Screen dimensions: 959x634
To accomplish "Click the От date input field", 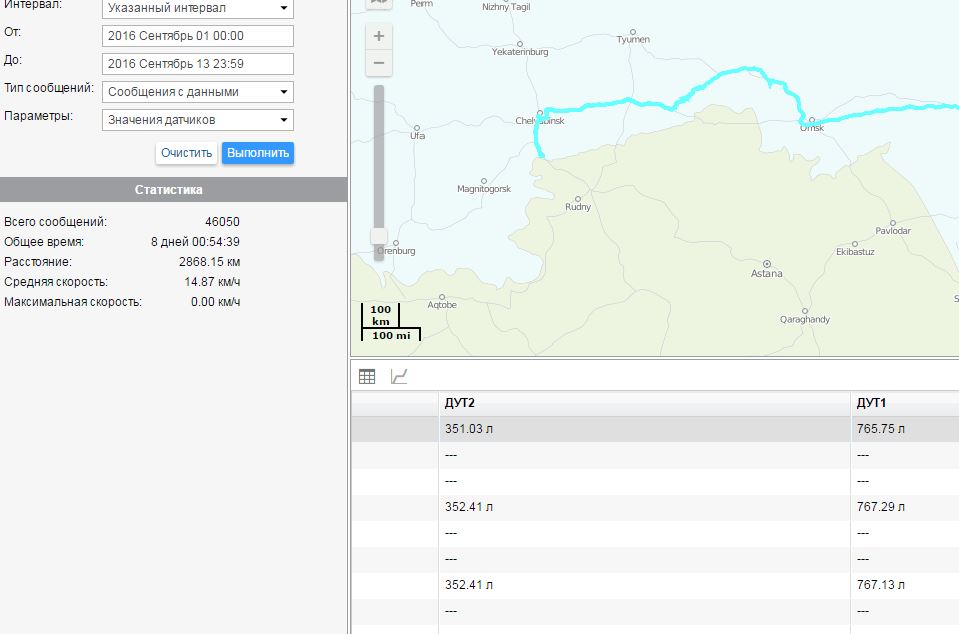I will 198,36.
